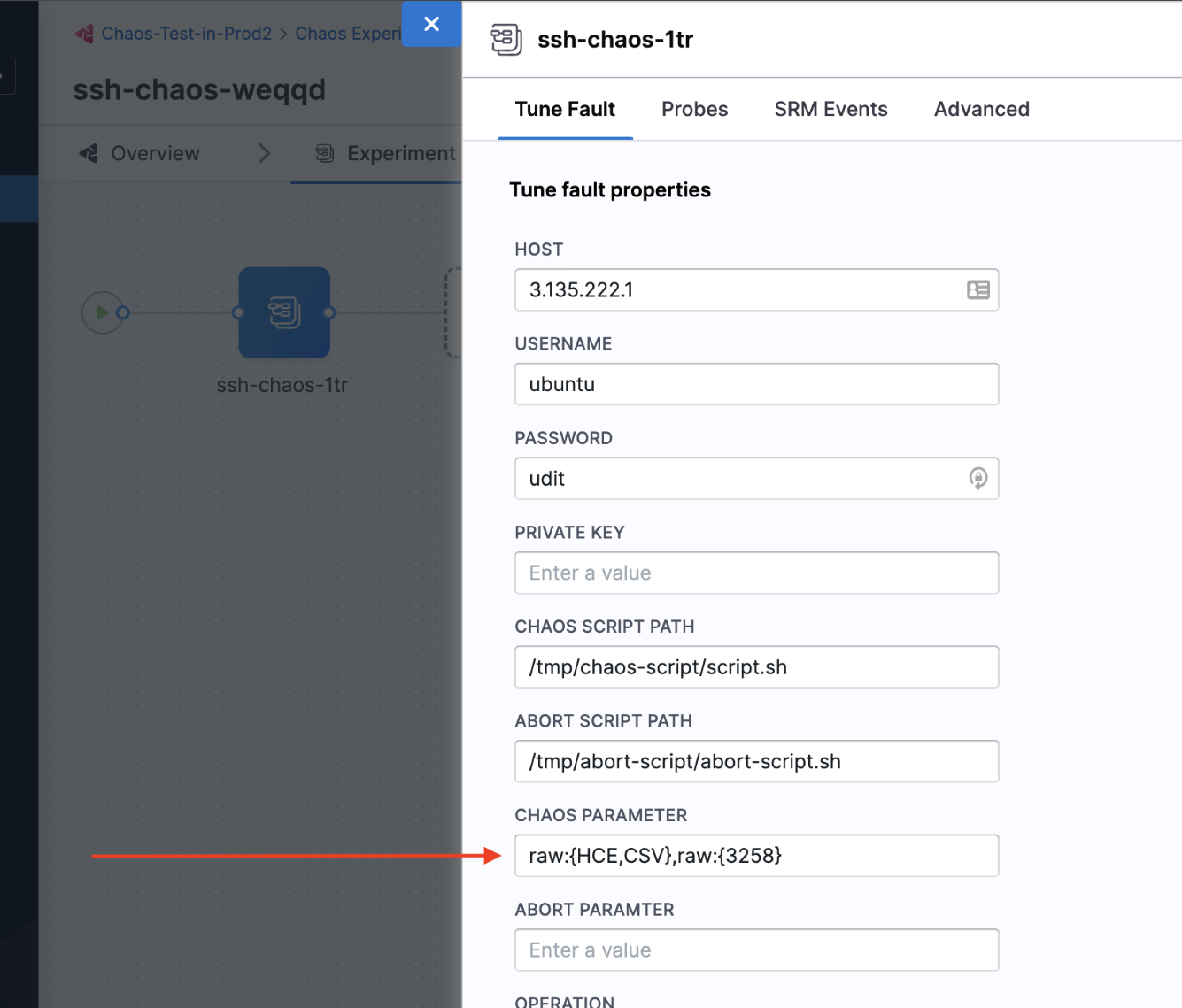Open the Chaos Experiments breadcrumb link
Screen dimensions: 1182x1008
click(348, 34)
